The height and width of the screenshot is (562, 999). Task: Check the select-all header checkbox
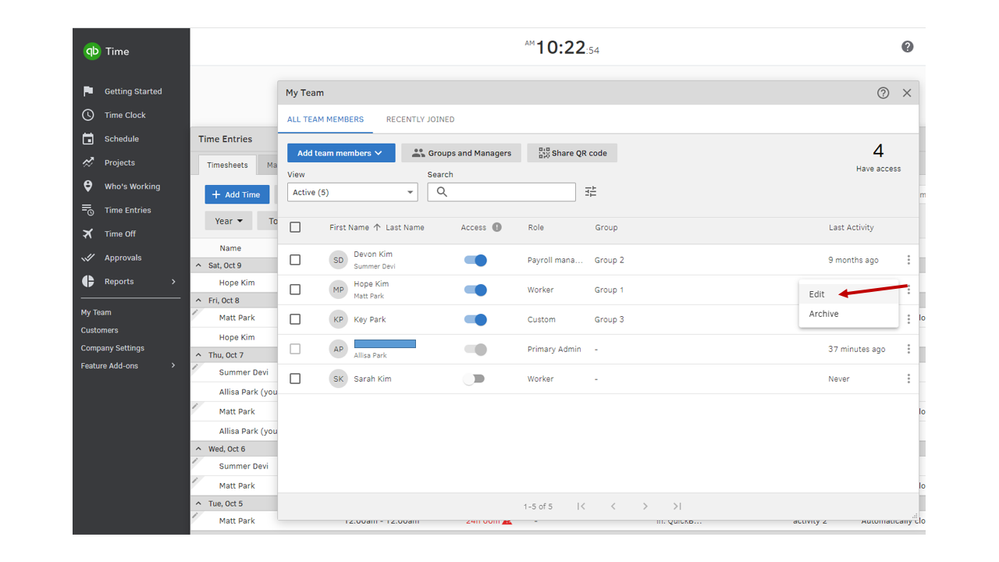[295, 227]
